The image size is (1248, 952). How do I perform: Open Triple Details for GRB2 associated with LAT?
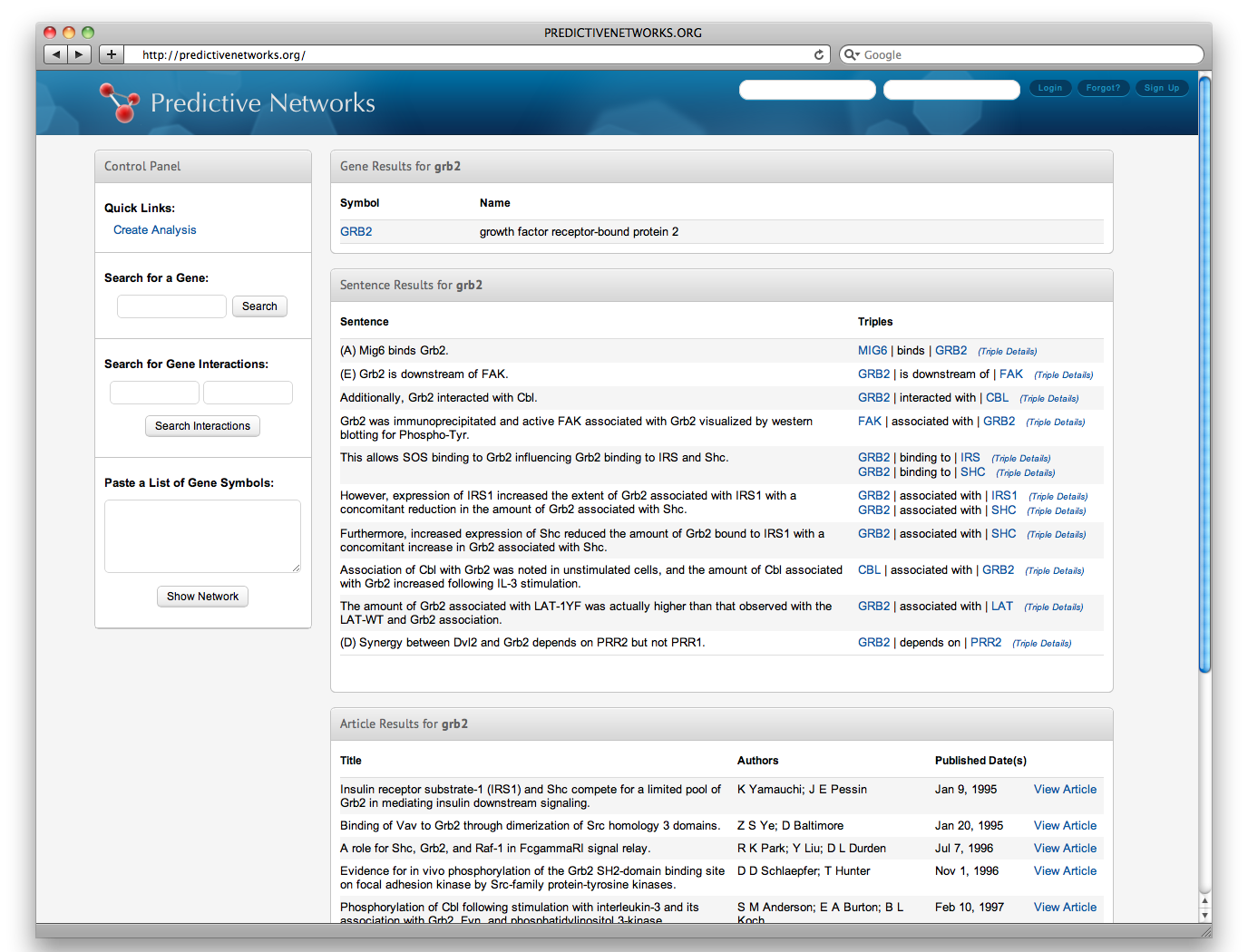(1054, 607)
